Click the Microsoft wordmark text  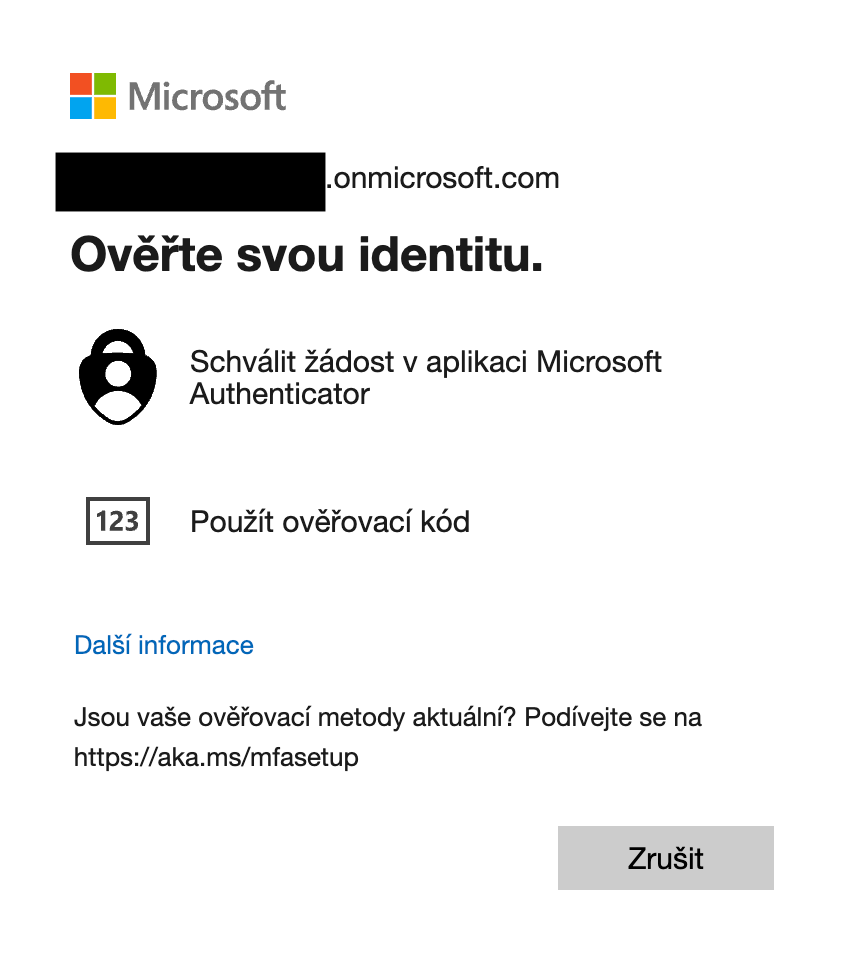[208, 97]
